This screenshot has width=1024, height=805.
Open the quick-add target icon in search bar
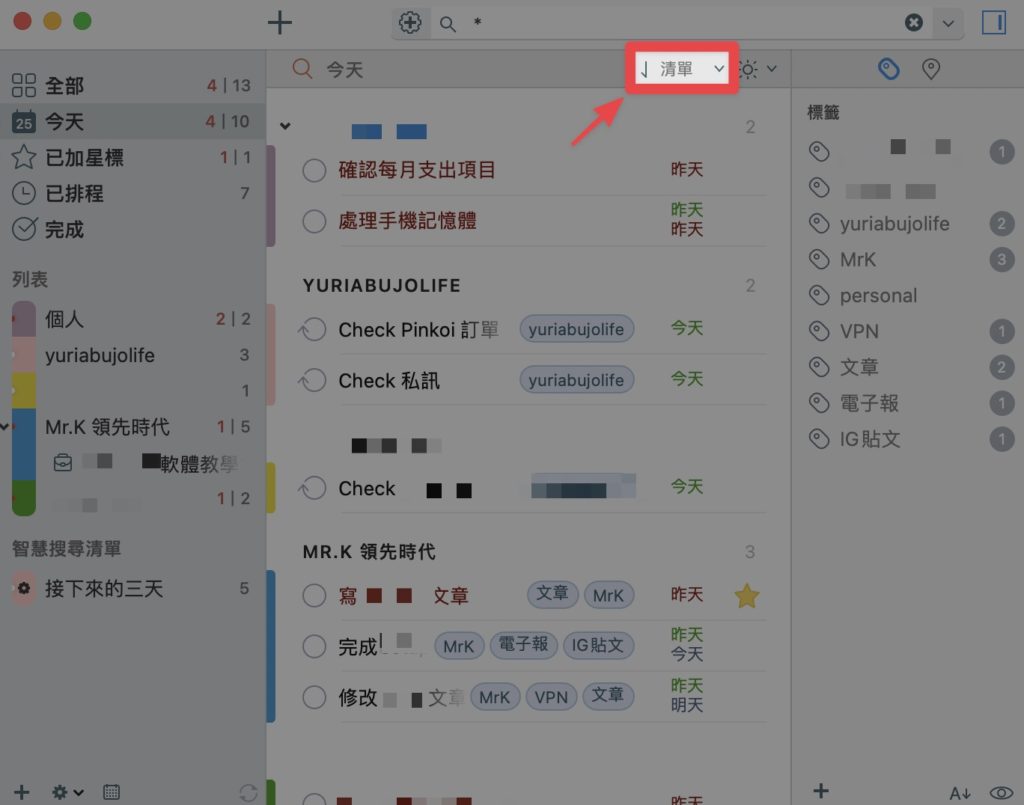coord(410,23)
